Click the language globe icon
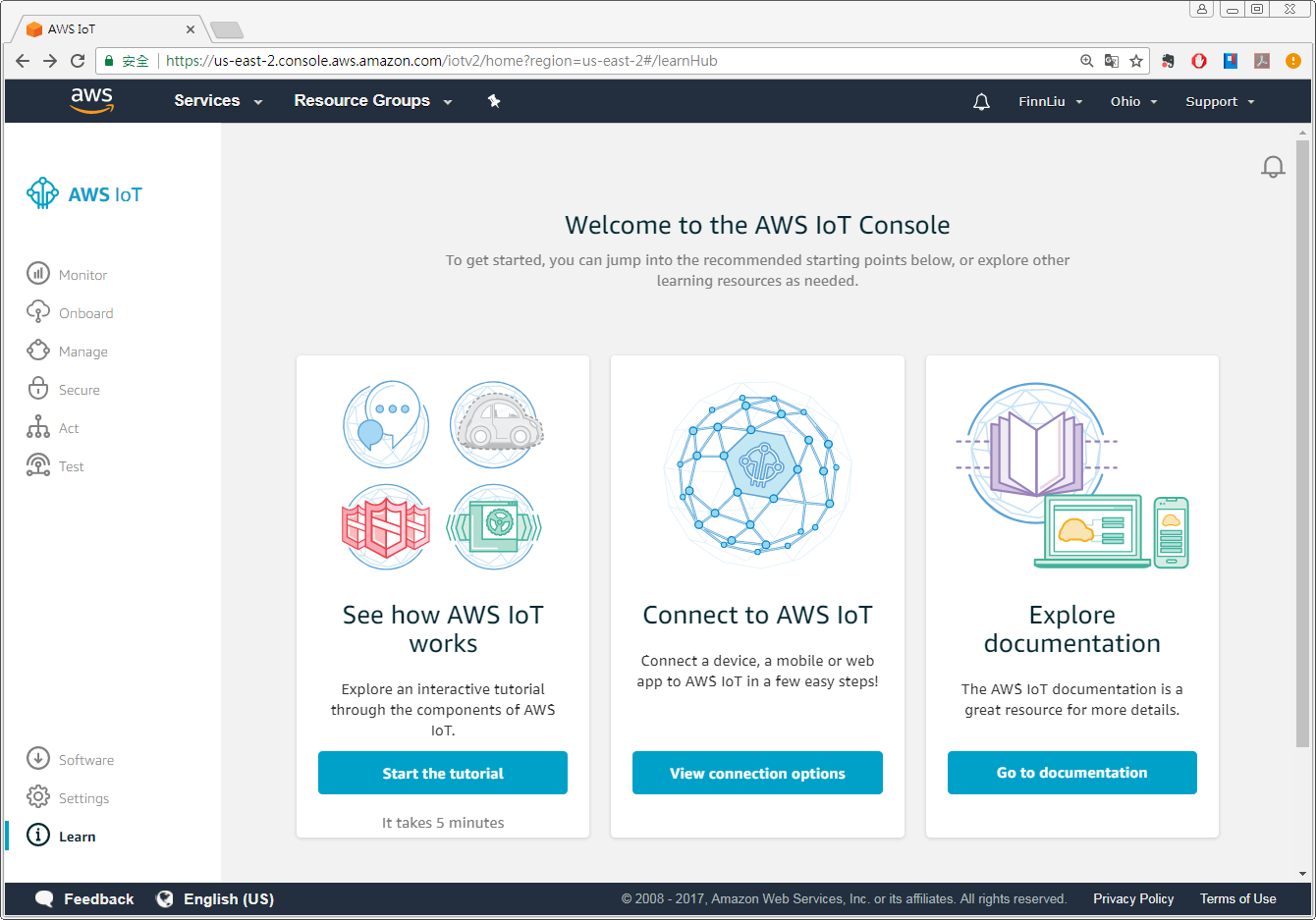 coord(165,898)
